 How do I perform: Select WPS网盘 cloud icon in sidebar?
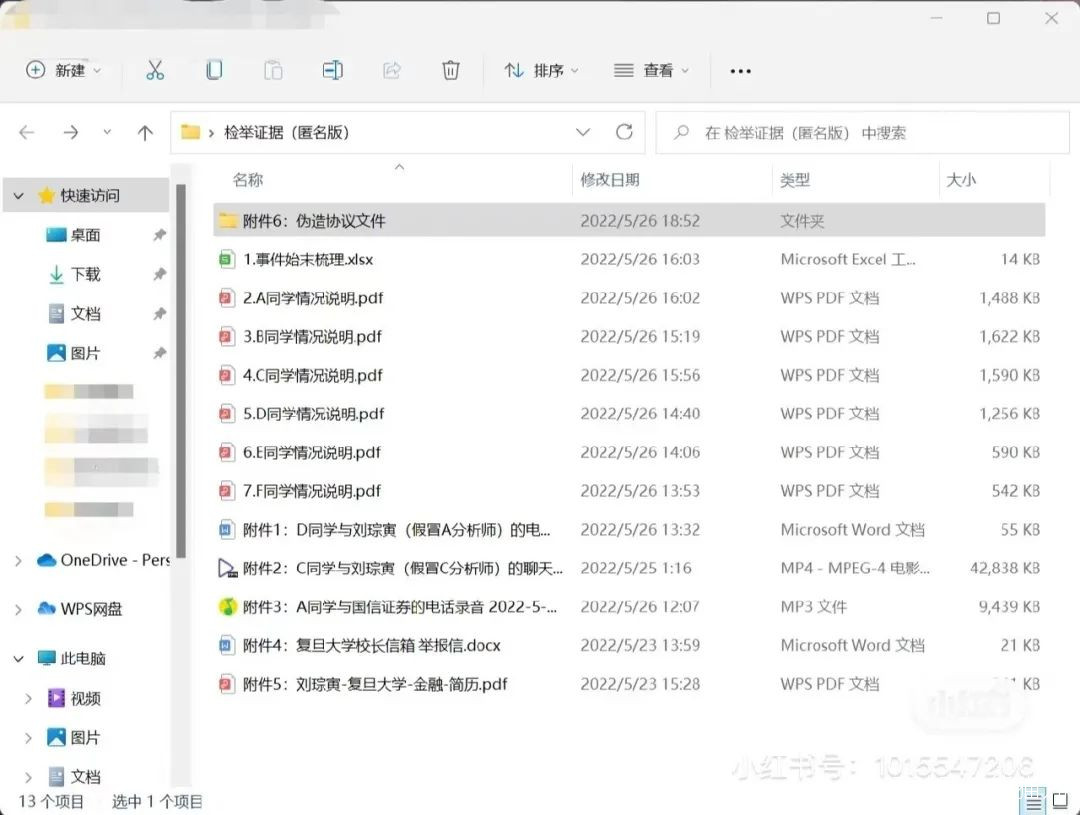(46, 608)
